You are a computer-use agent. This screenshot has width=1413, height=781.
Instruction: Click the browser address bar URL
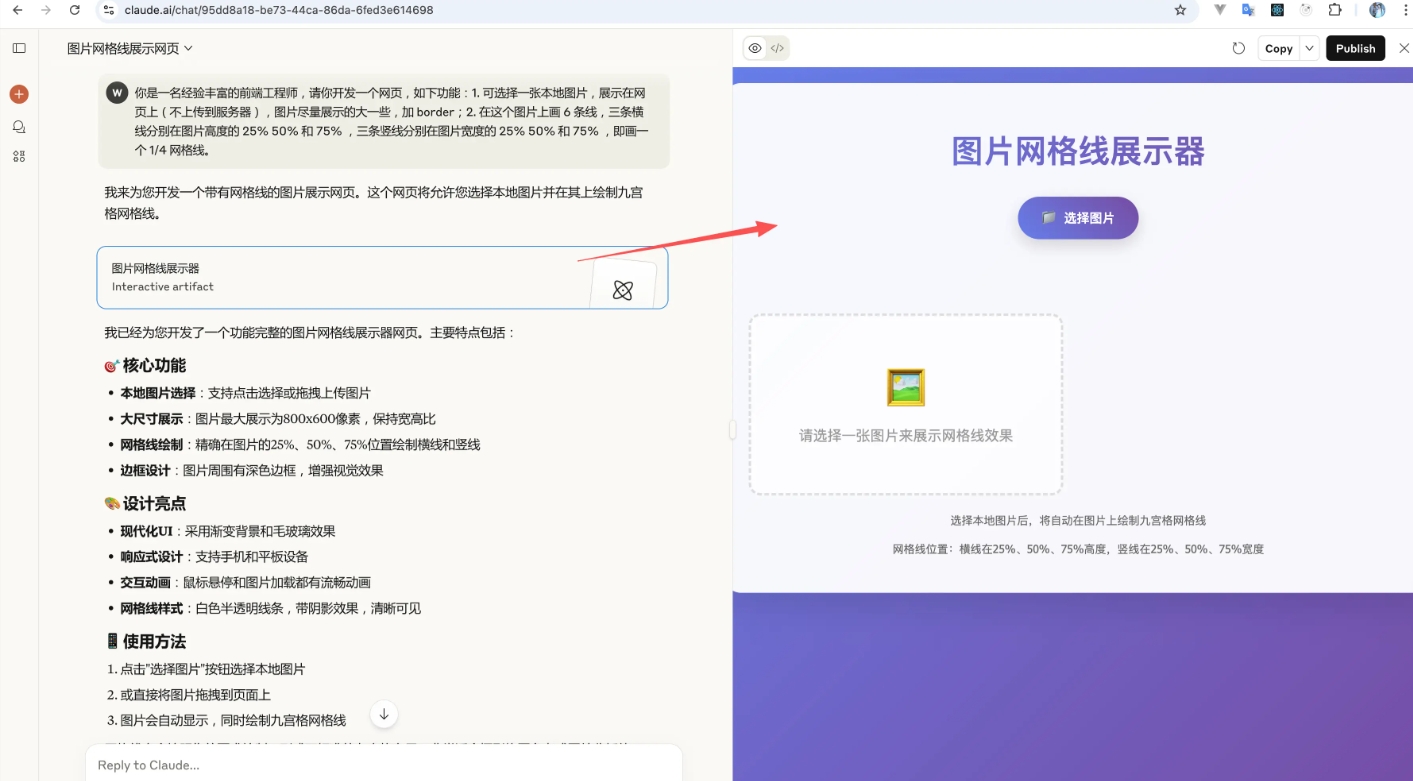pyautogui.click(x=279, y=10)
